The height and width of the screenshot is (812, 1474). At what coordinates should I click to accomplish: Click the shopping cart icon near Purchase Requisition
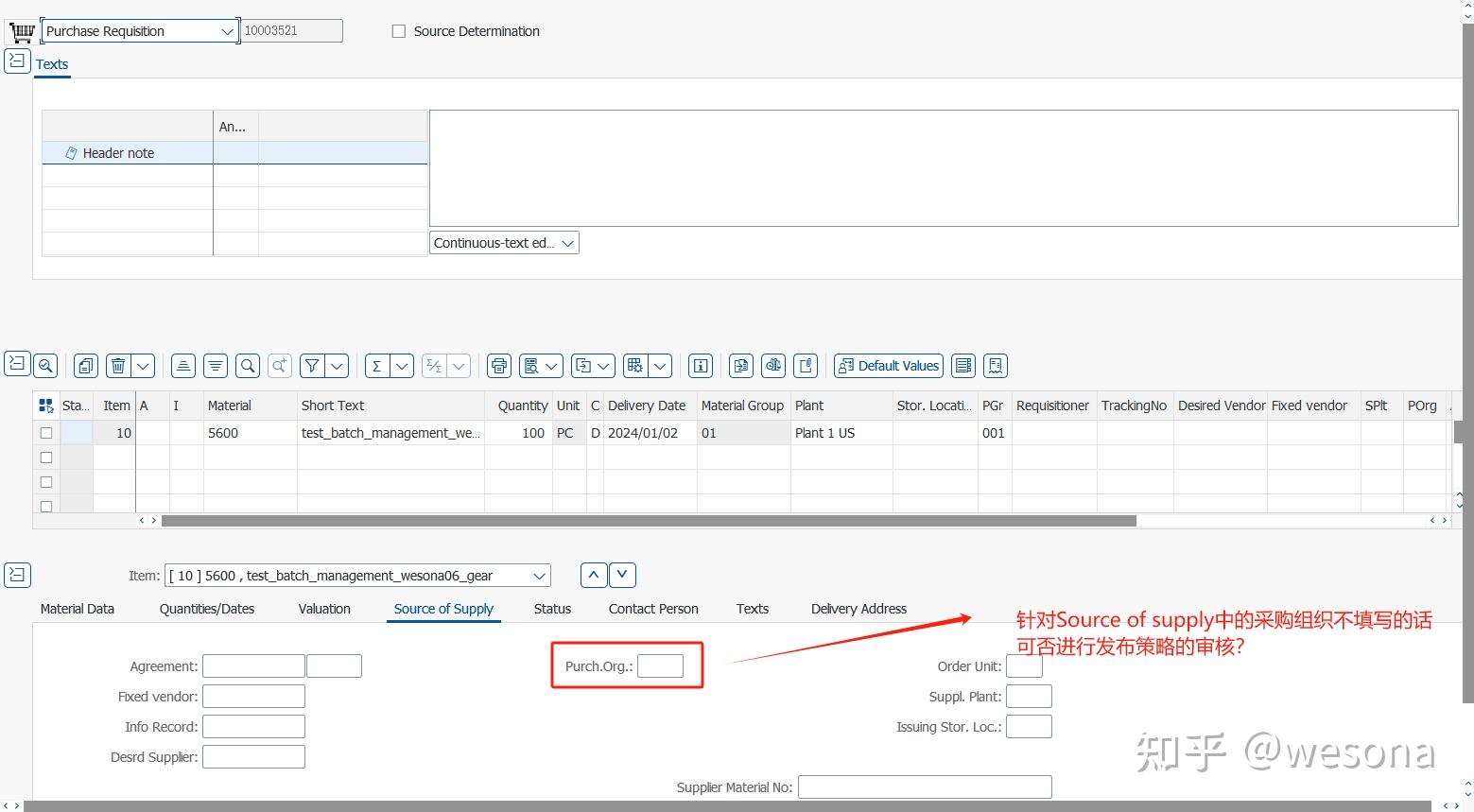tap(20, 30)
